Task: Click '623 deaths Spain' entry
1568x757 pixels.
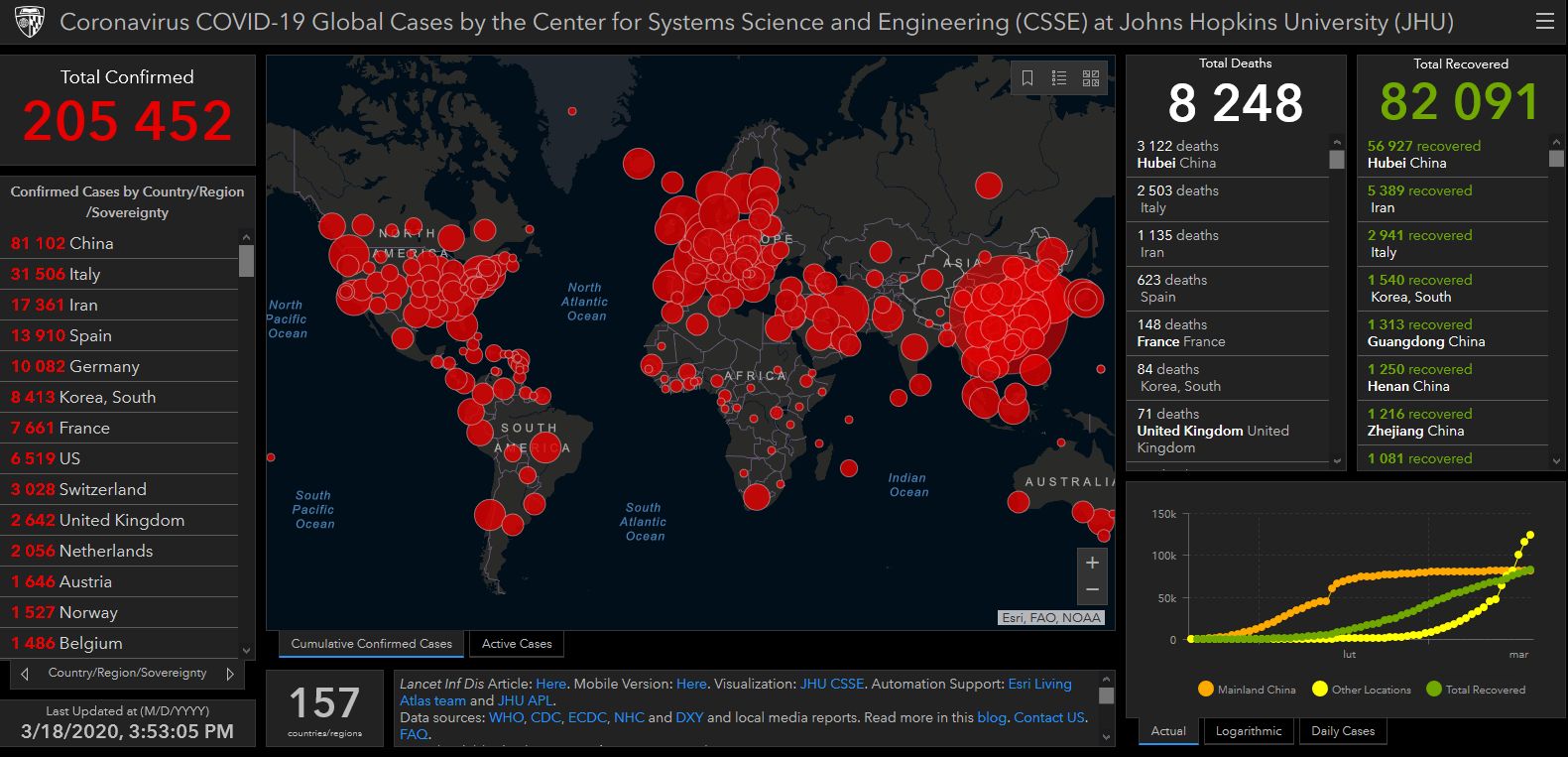Action: (1228, 289)
